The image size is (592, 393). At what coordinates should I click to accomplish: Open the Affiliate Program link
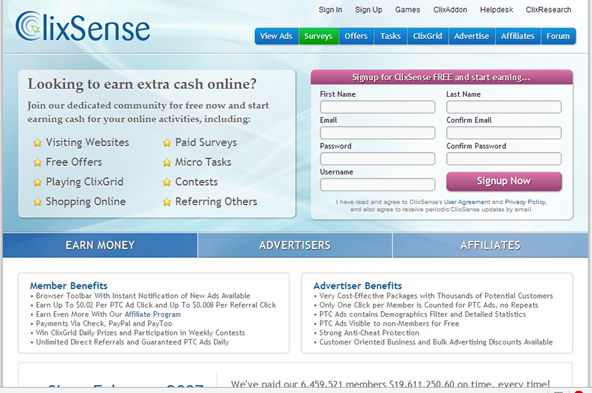[x=153, y=314]
